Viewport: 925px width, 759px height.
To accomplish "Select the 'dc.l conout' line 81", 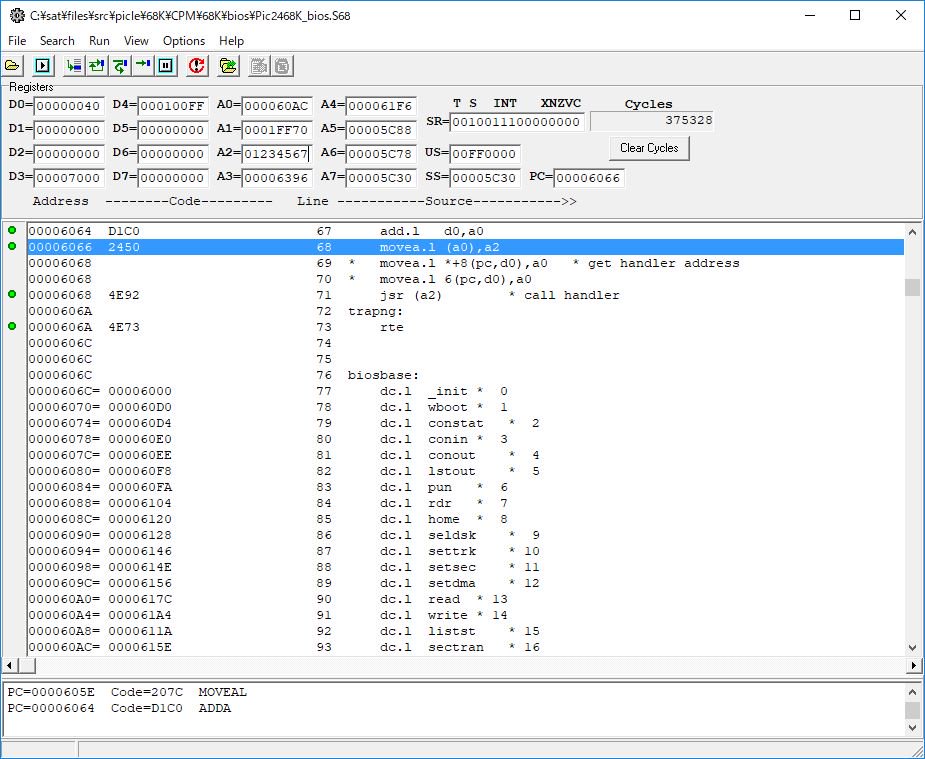I will pyautogui.click(x=466, y=455).
